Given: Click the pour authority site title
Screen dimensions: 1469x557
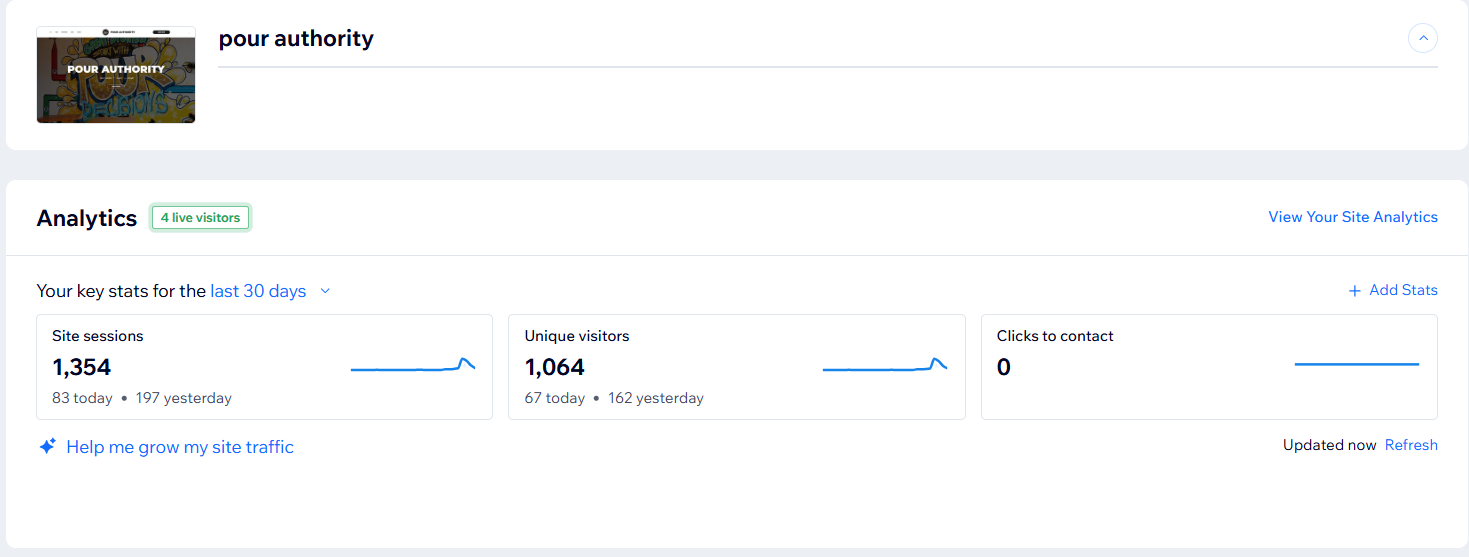Looking at the screenshot, I should click(296, 39).
